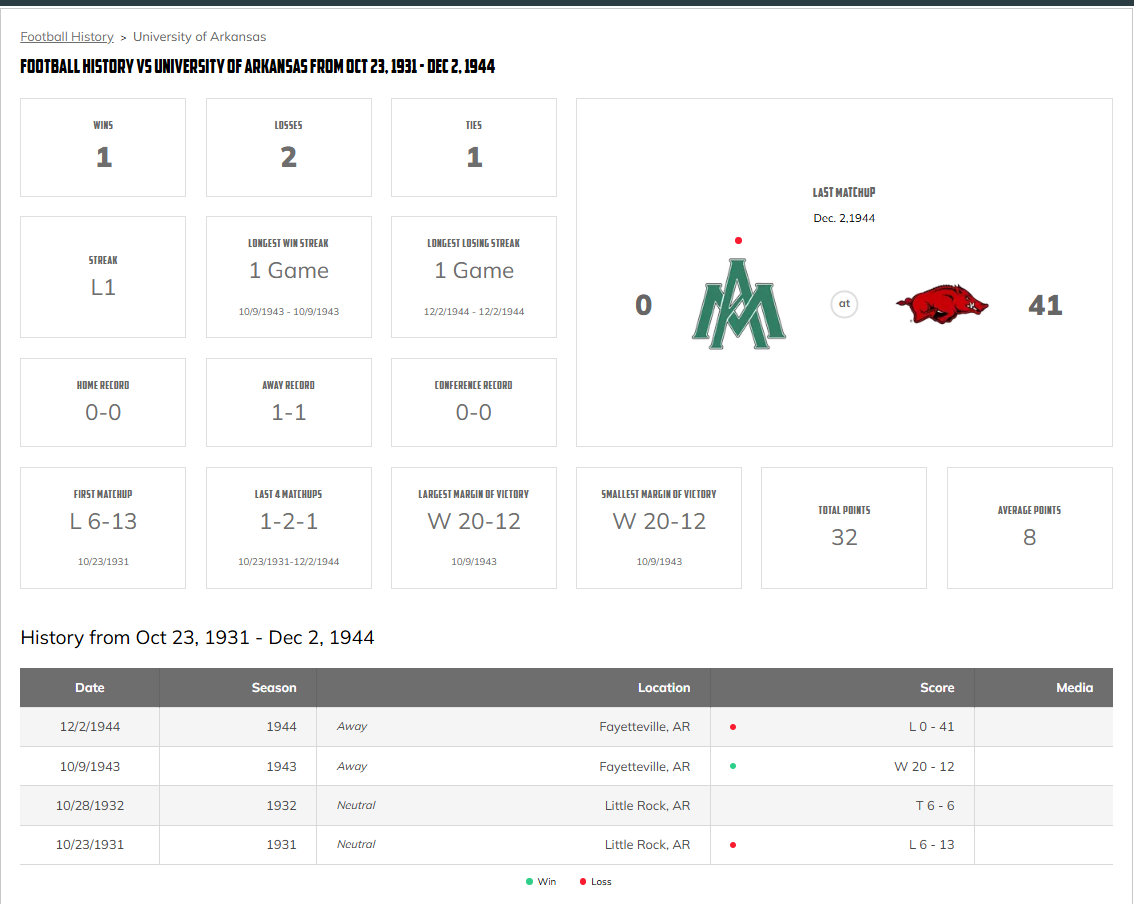Viewport: 1134px width, 904px height.
Task: Click the score T 6 - 6
Action: coord(935,806)
